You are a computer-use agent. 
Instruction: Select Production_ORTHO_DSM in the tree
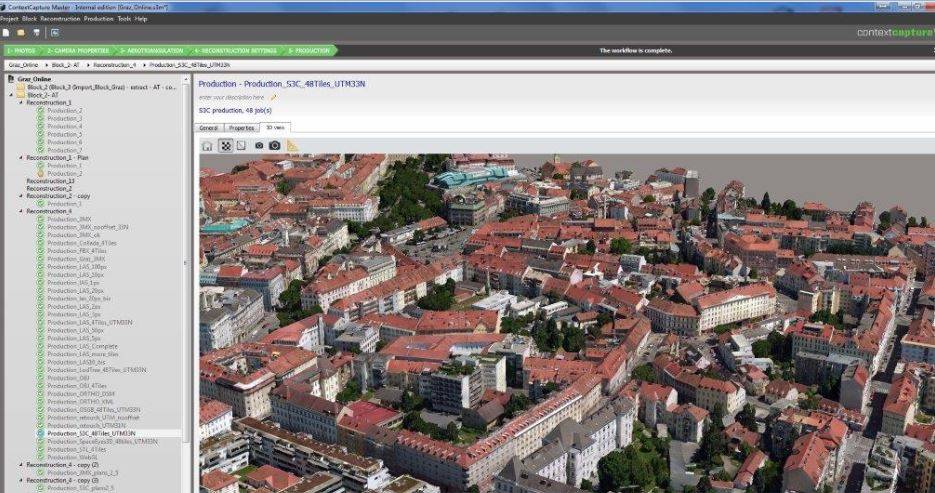point(81,393)
